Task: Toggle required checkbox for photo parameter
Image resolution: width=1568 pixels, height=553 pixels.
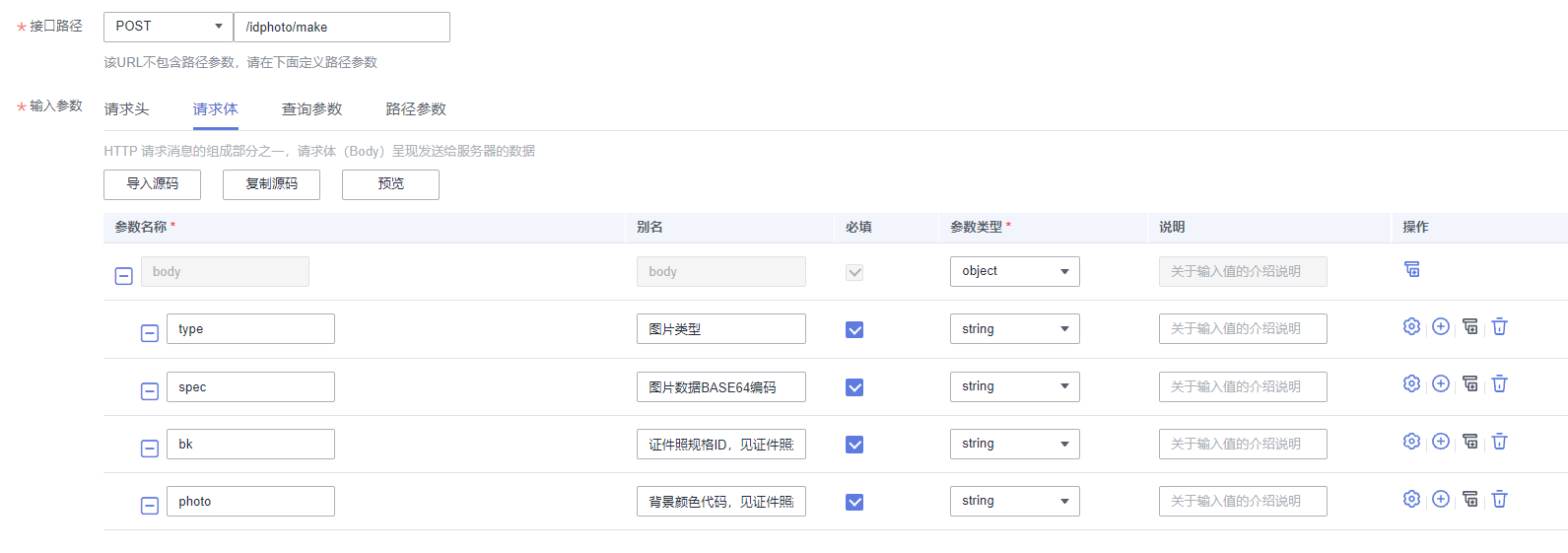Action: click(x=854, y=502)
